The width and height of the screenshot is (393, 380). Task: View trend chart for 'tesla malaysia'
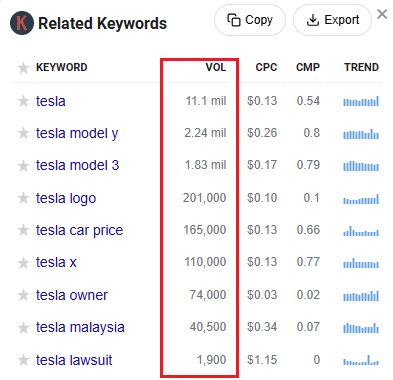(x=361, y=328)
